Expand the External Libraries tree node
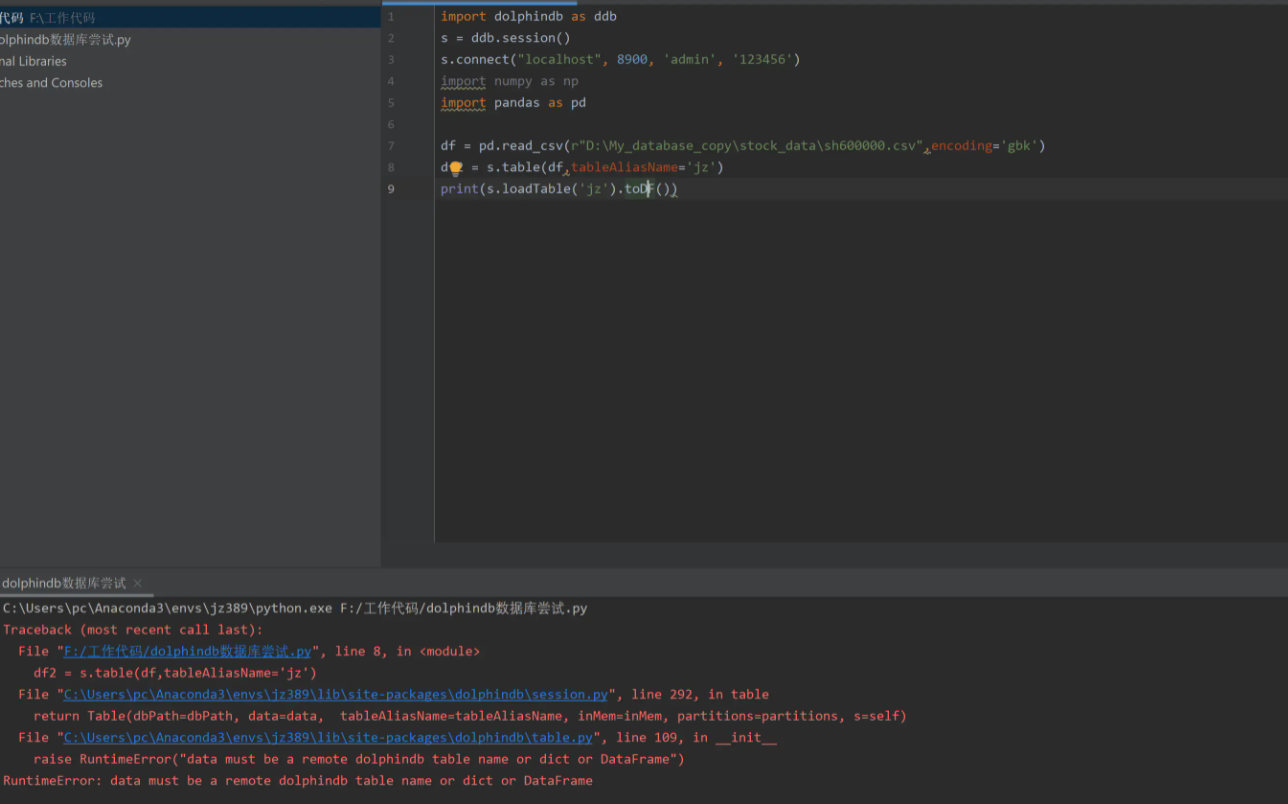1288x804 pixels. click(33, 61)
